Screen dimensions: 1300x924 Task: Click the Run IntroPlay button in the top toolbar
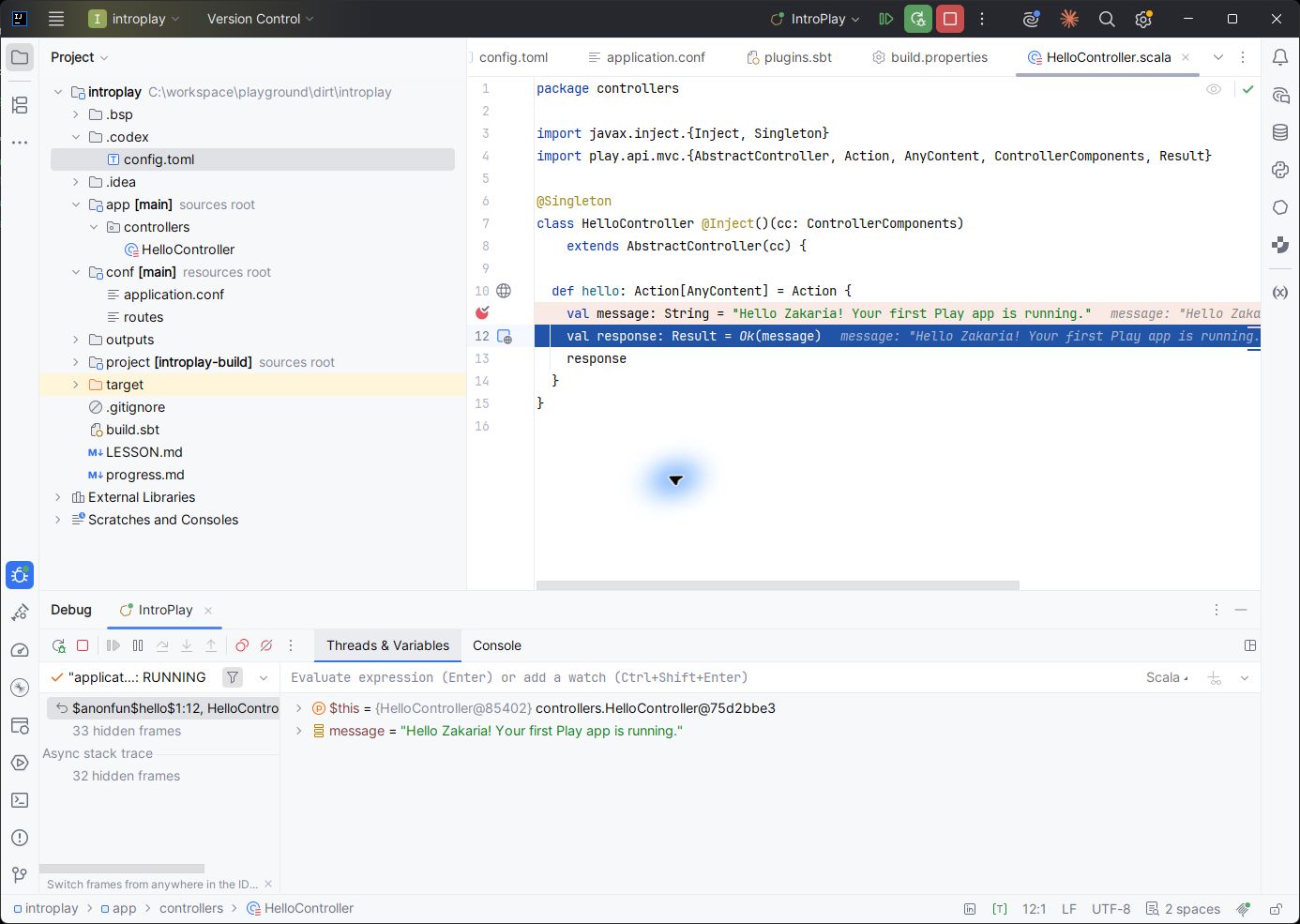pyautogui.click(x=885, y=19)
